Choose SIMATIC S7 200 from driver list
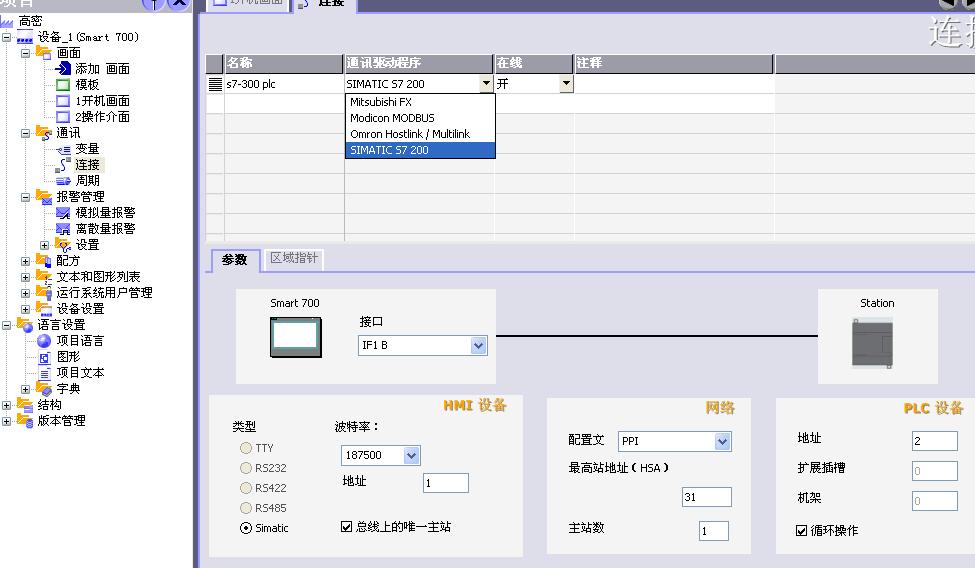Screen dimensions: 975x568 pos(420,150)
